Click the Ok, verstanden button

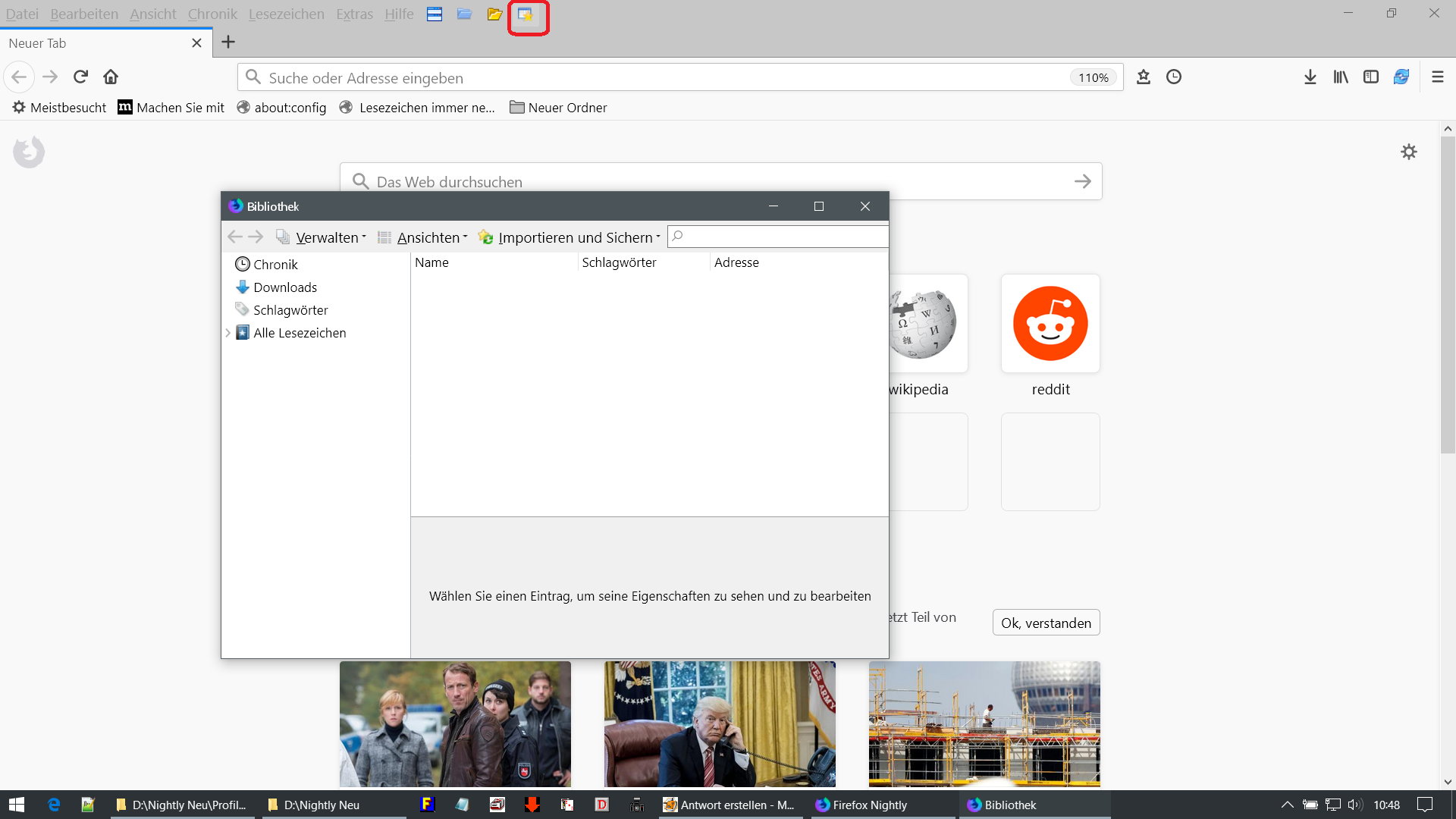click(1046, 623)
